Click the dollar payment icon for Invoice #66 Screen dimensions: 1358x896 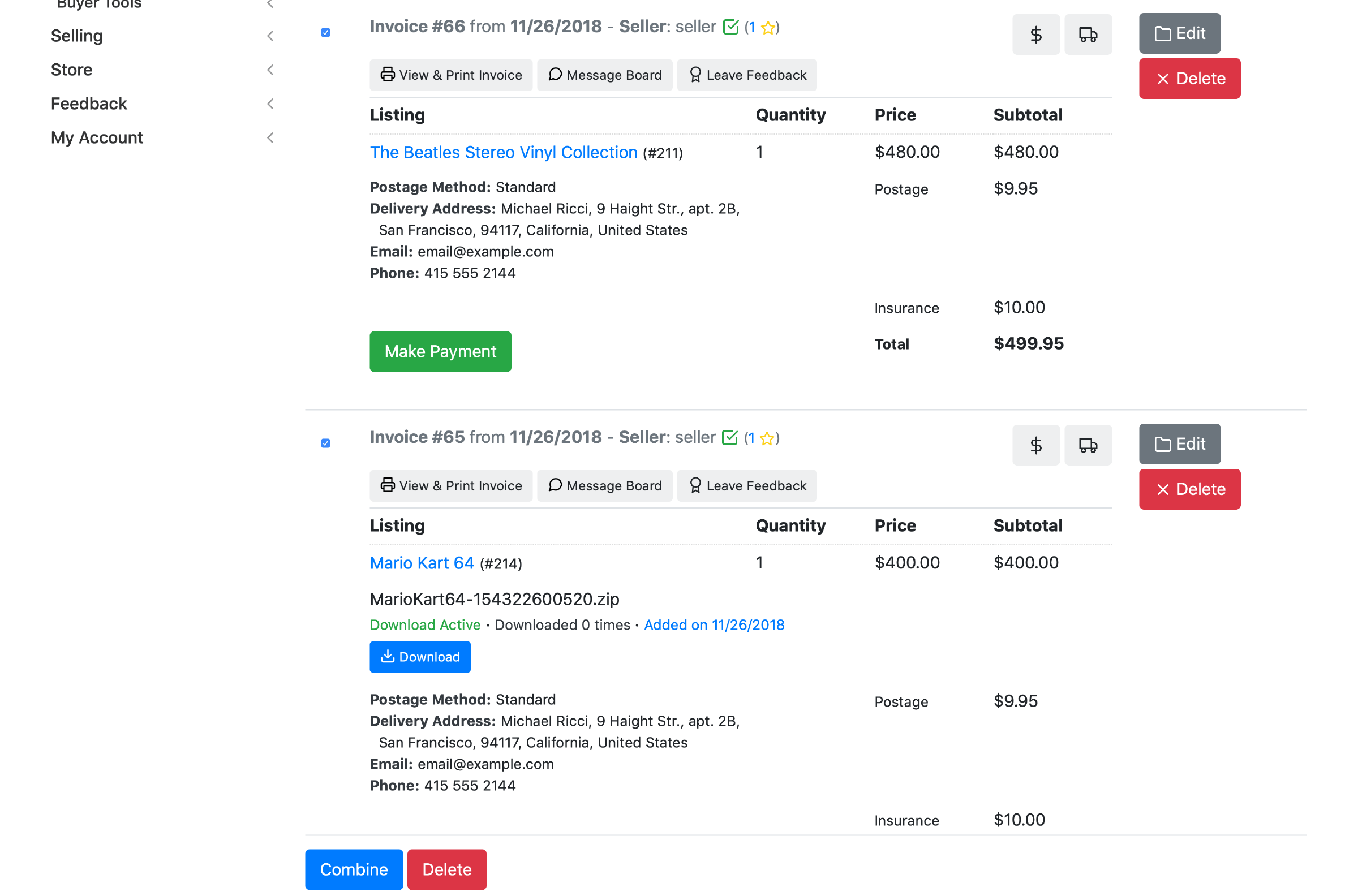click(x=1035, y=35)
